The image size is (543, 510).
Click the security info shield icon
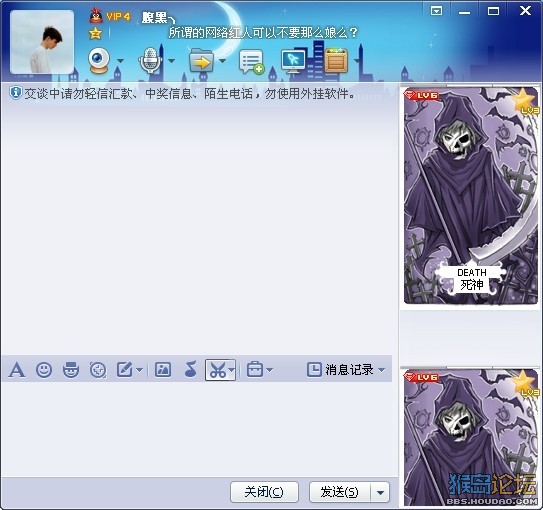click(15, 93)
